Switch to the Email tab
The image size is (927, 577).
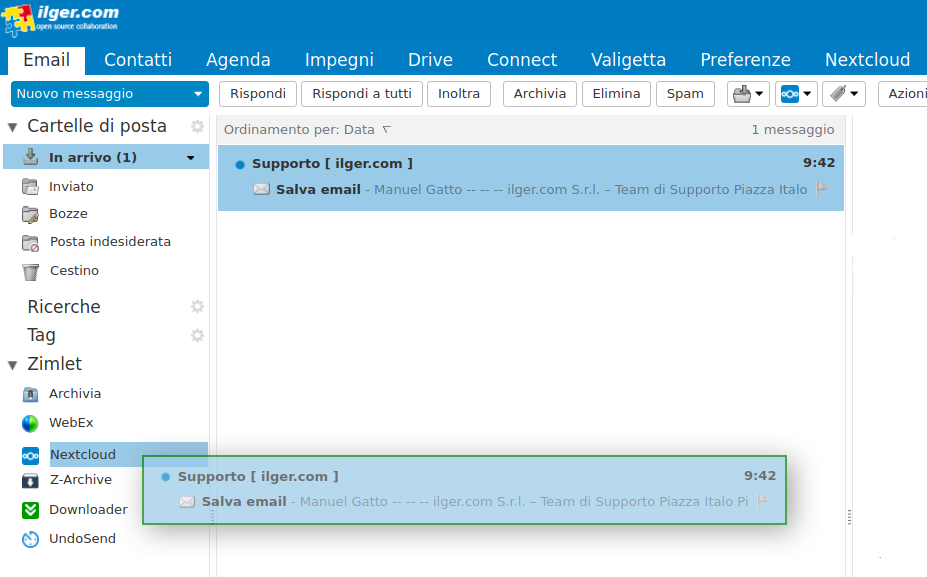pos(46,60)
